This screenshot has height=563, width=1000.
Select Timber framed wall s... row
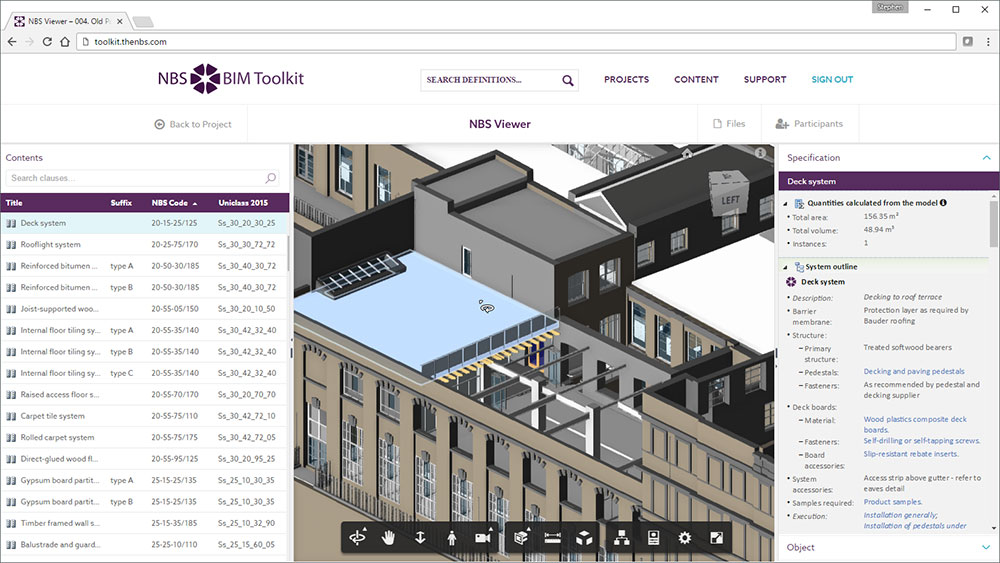[145, 523]
